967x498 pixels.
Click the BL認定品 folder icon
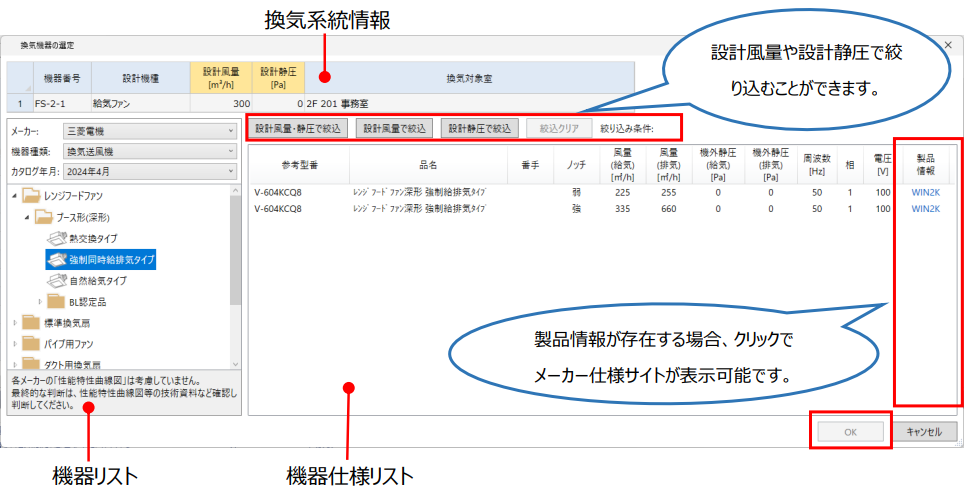(59, 301)
